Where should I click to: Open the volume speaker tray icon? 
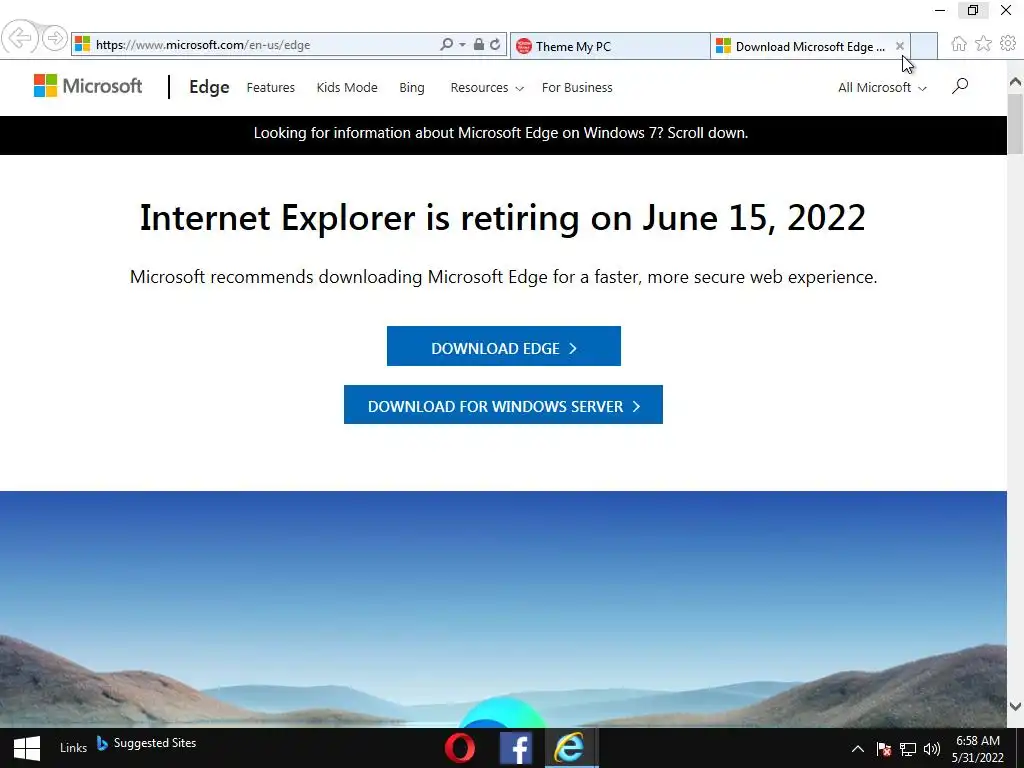click(932, 749)
